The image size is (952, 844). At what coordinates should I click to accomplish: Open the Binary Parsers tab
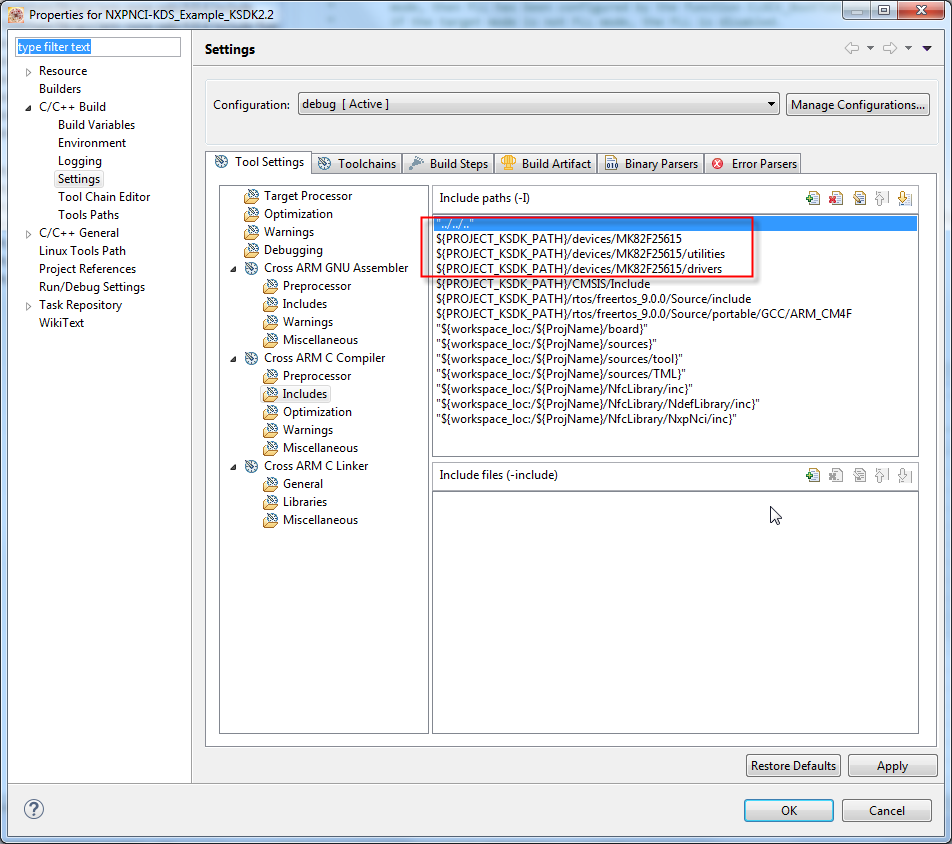coord(651,163)
